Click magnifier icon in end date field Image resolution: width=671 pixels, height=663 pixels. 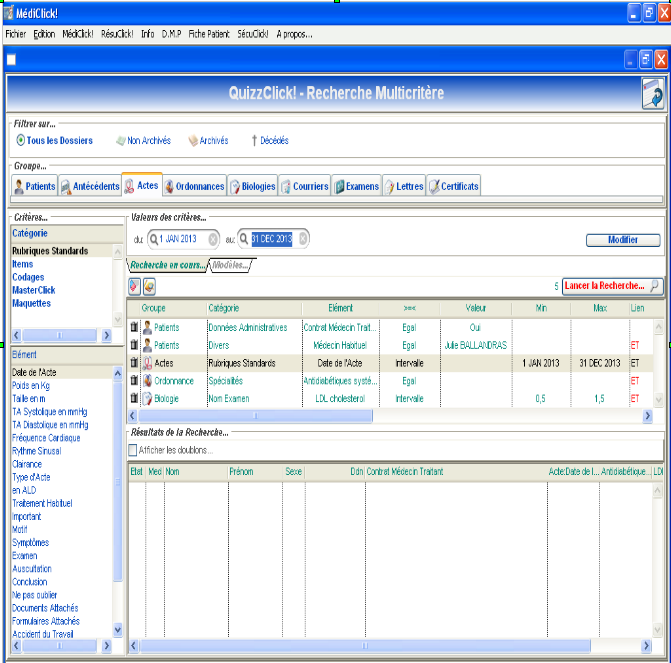point(243,238)
